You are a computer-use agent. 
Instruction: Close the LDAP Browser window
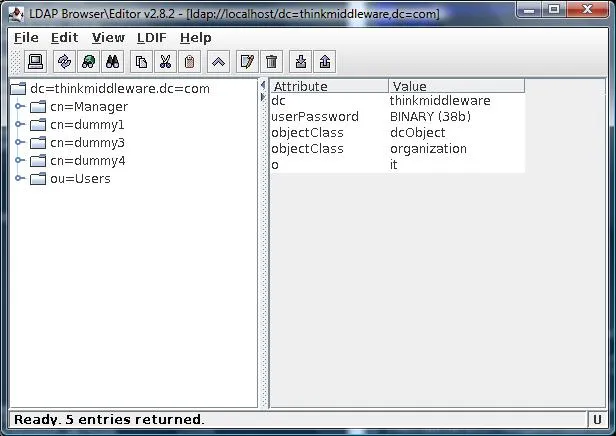[587, 9]
